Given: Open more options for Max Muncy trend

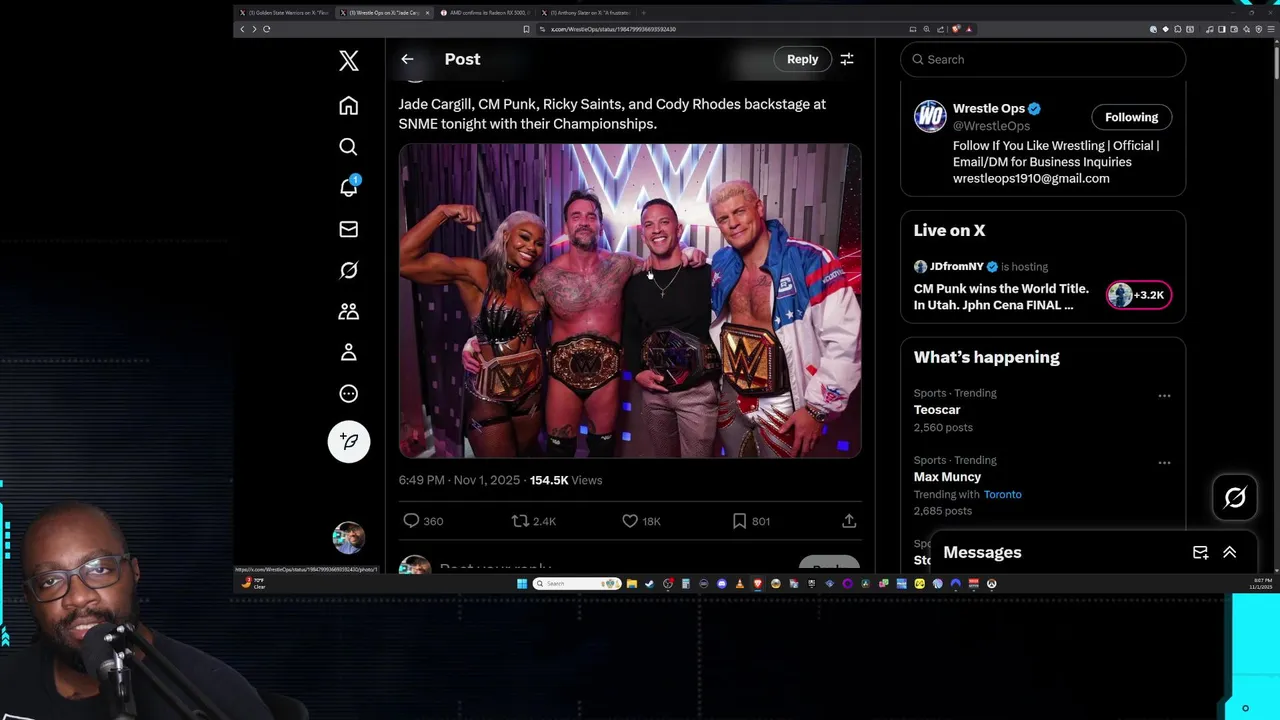Looking at the screenshot, I should tap(1164, 463).
